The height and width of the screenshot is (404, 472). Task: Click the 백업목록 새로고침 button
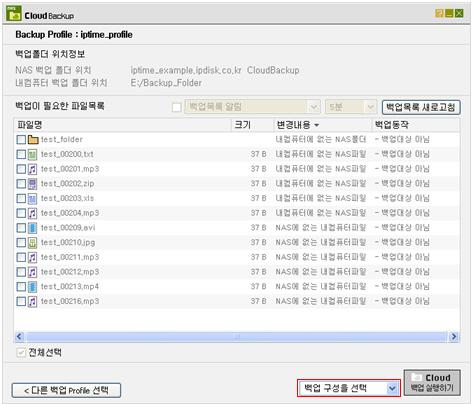coord(421,107)
